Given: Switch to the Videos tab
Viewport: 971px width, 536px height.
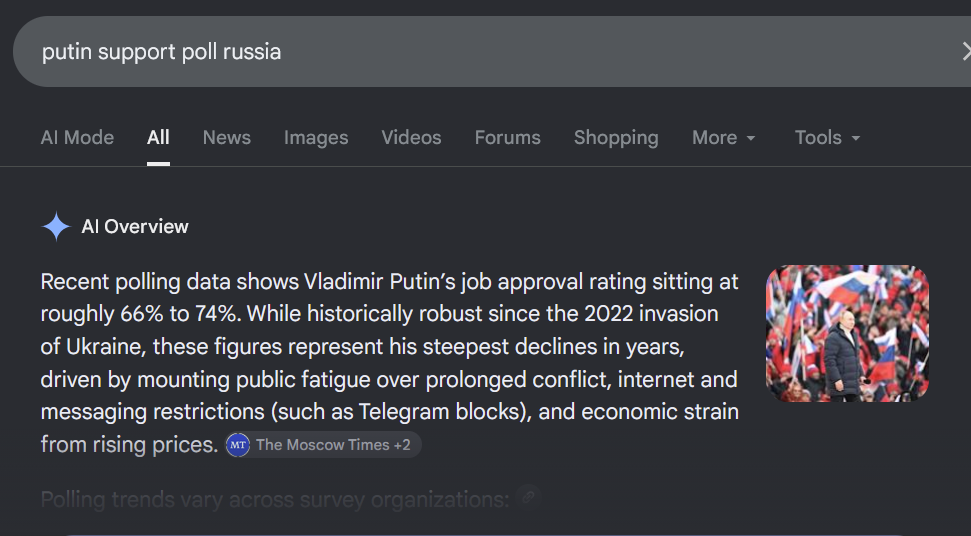Looking at the screenshot, I should tap(411, 137).
